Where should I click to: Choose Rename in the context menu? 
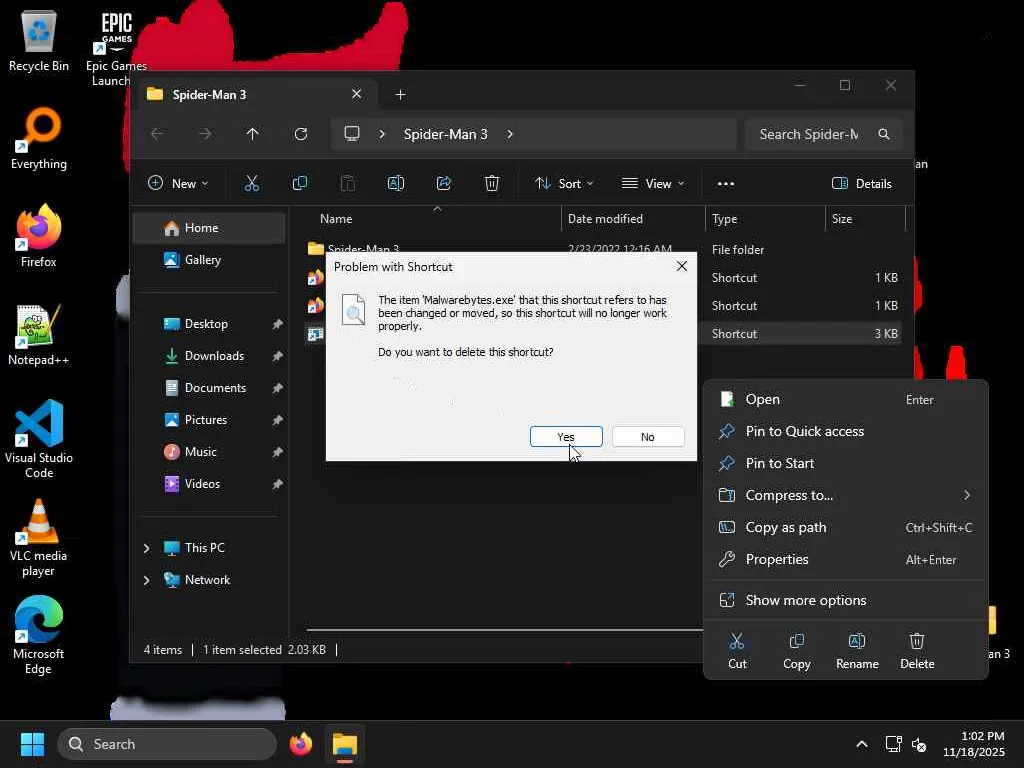pos(857,651)
